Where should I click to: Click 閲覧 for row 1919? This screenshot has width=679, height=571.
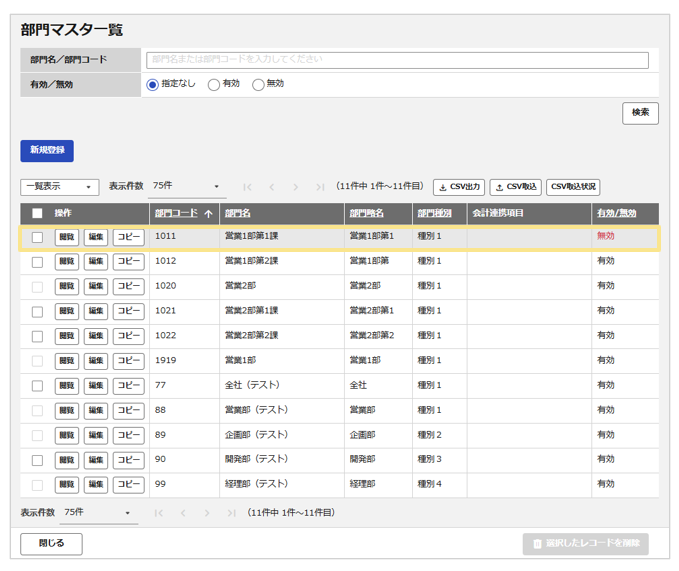[67, 361]
